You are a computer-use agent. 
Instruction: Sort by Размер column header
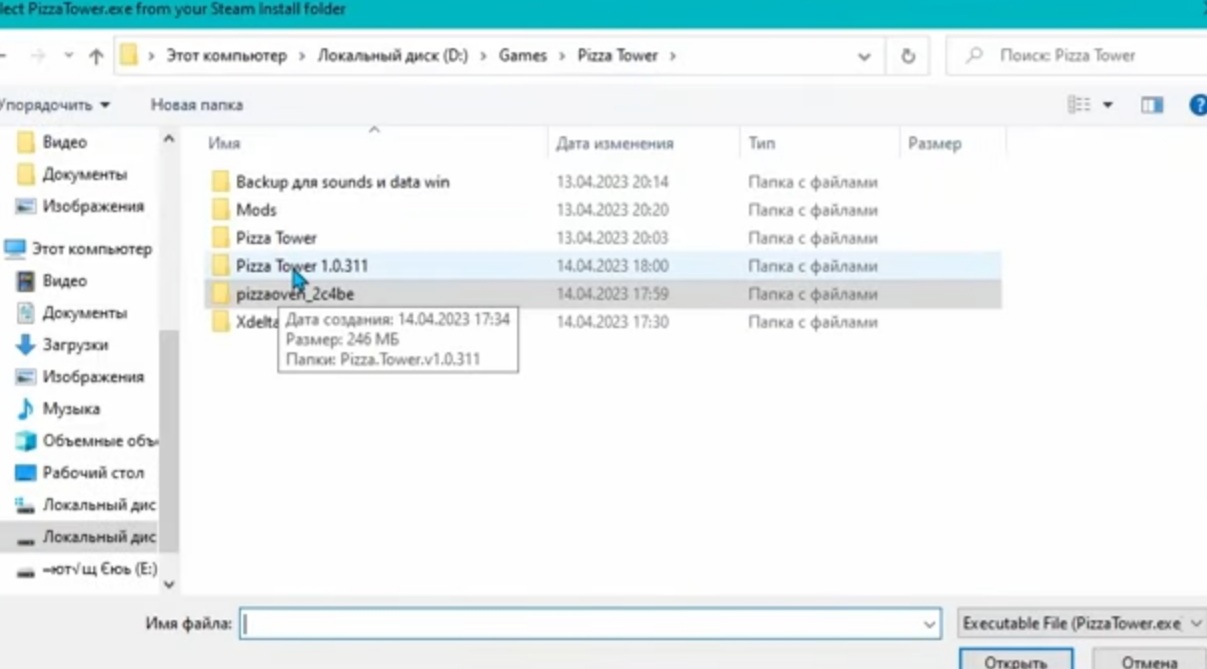pos(935,144)
